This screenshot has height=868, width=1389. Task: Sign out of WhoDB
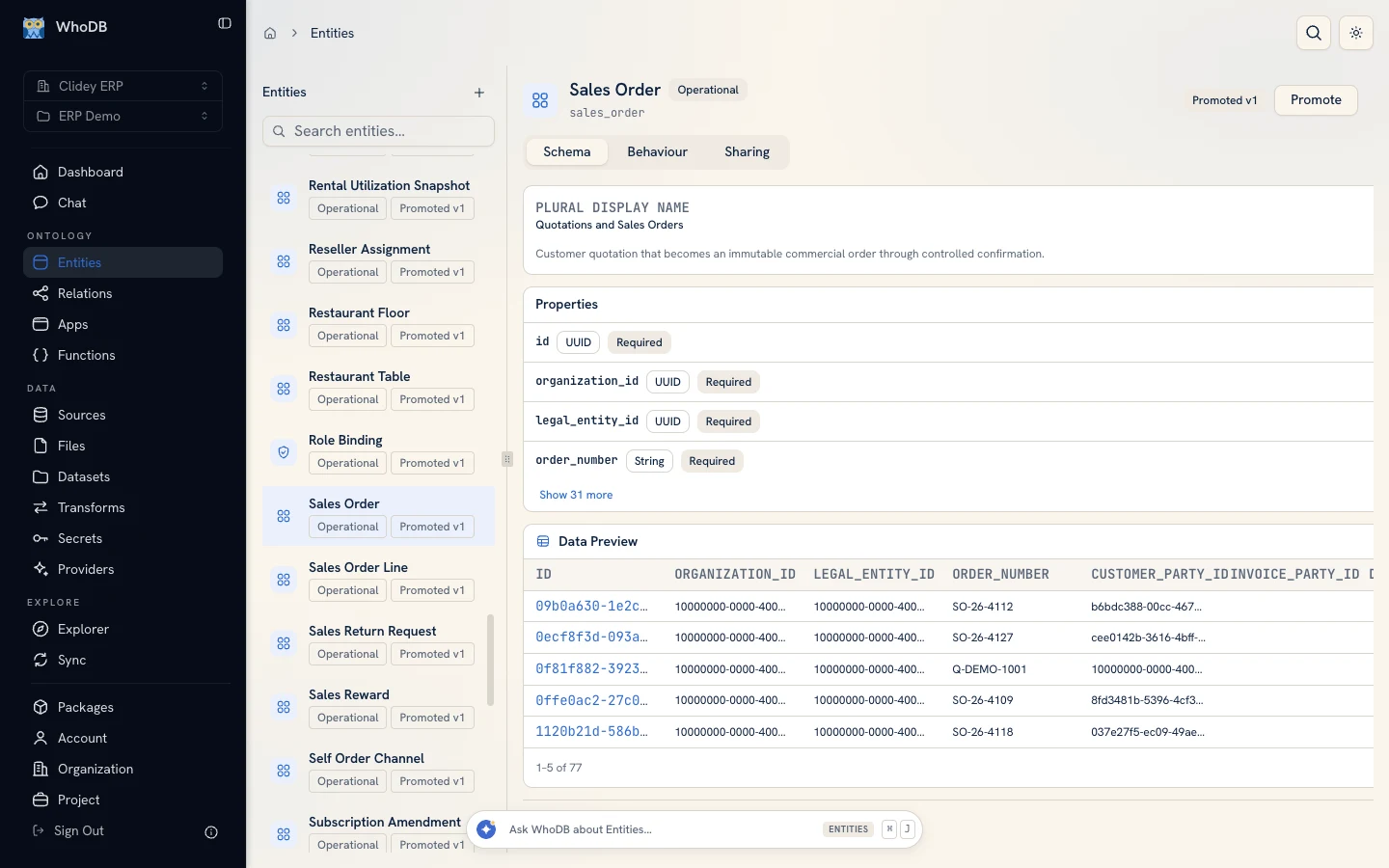pos(69,830)
